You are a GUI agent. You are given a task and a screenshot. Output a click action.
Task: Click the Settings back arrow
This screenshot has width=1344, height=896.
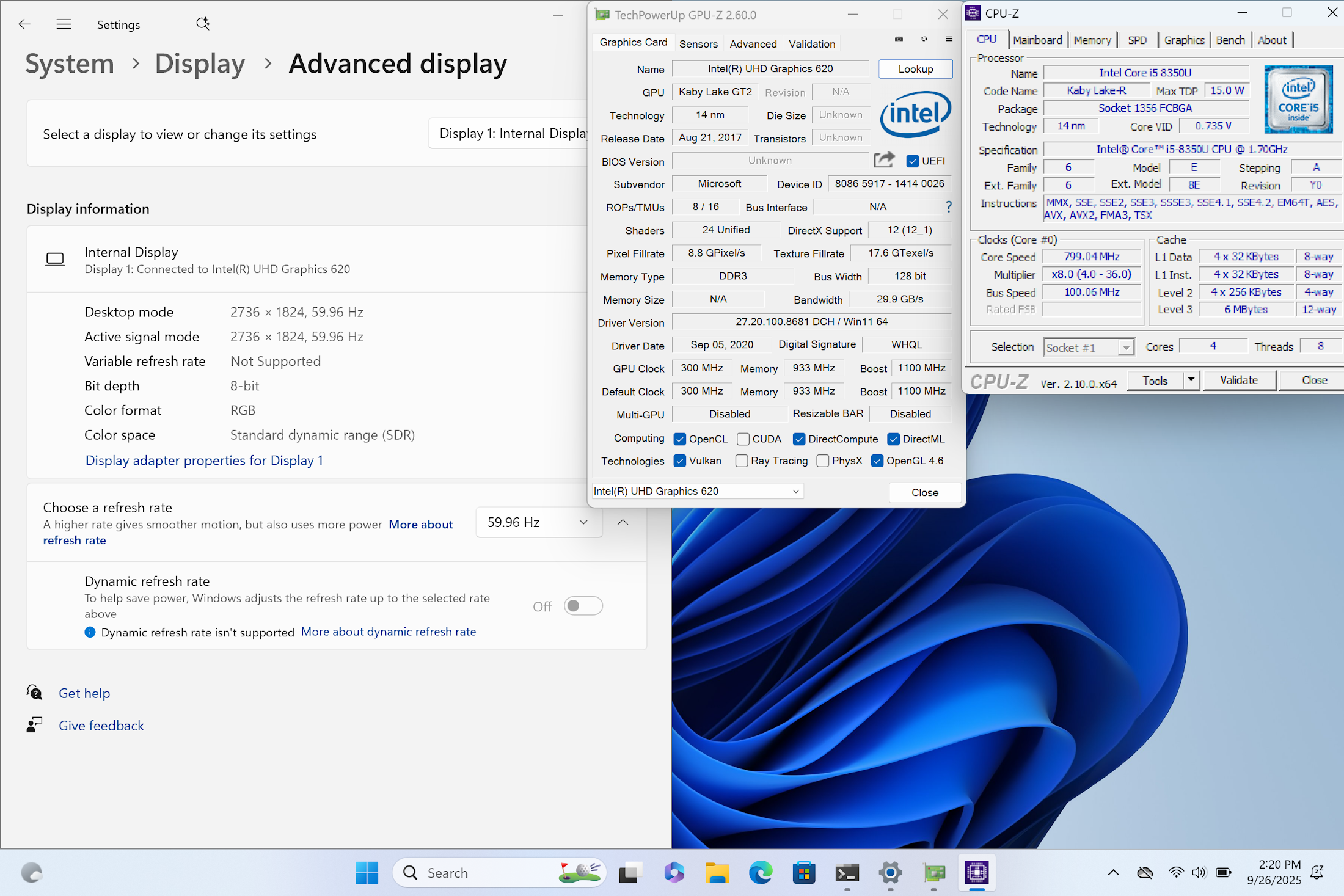(24, 24)
